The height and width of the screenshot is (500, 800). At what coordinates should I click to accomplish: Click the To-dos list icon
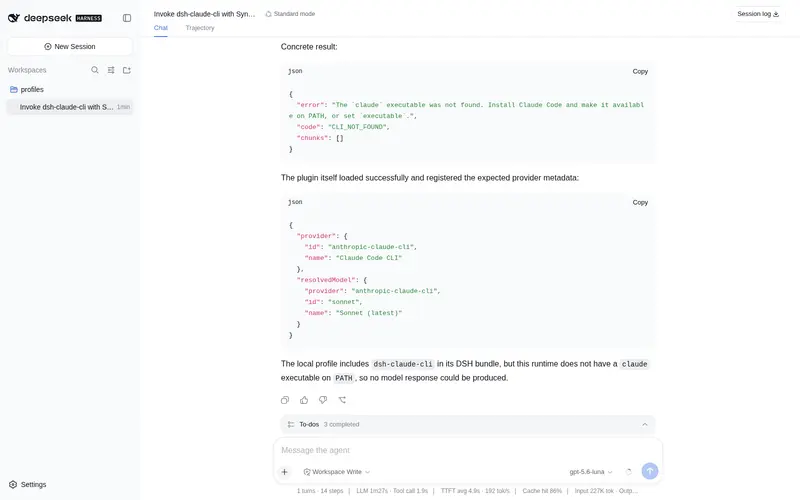coord(291,424)
